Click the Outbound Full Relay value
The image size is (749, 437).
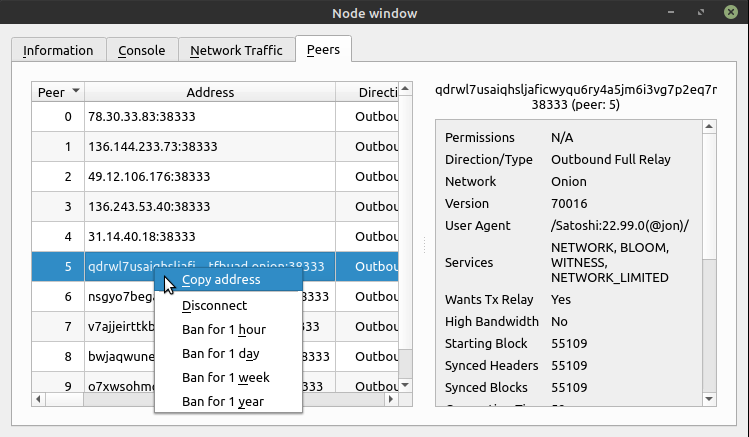610,160
